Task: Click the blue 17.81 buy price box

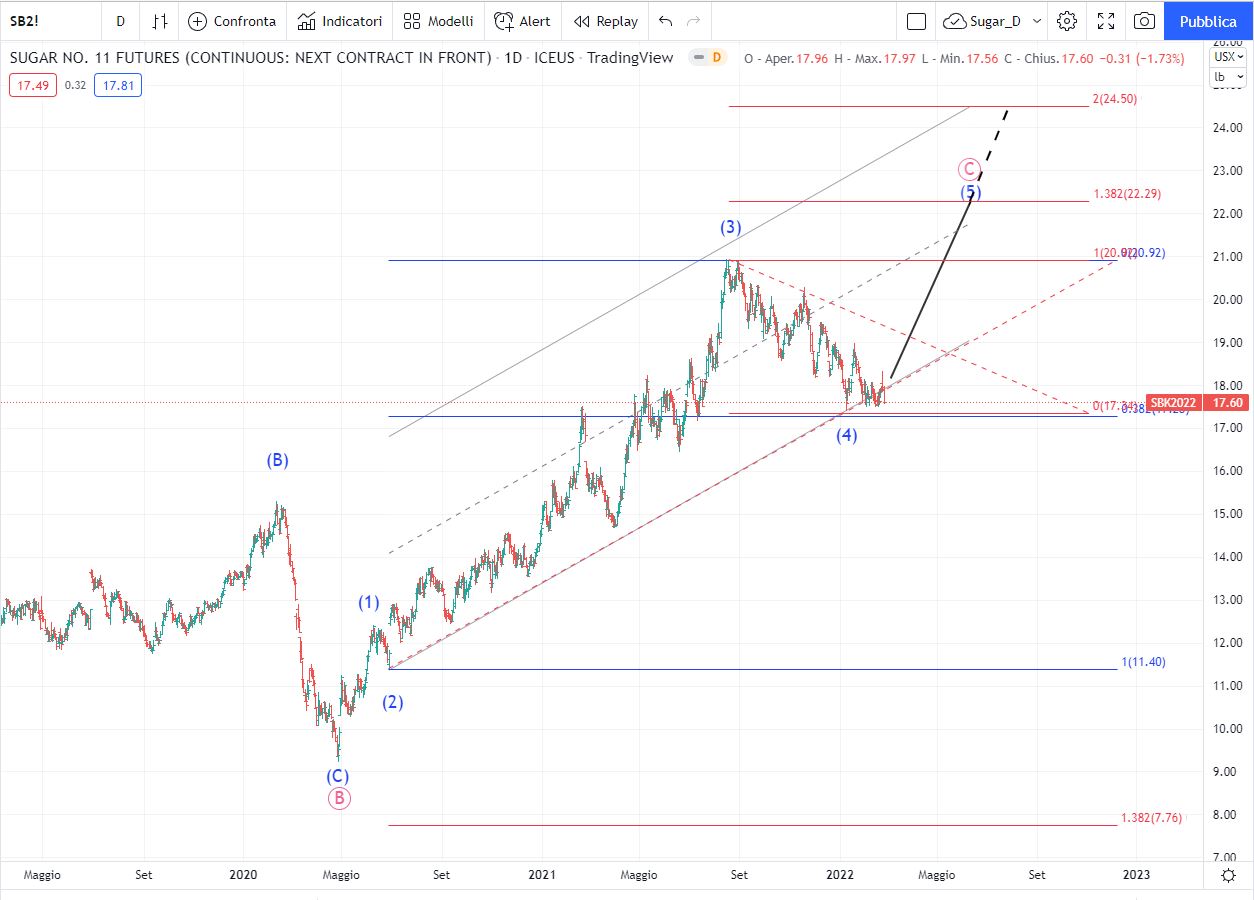Action: [118, 85]
